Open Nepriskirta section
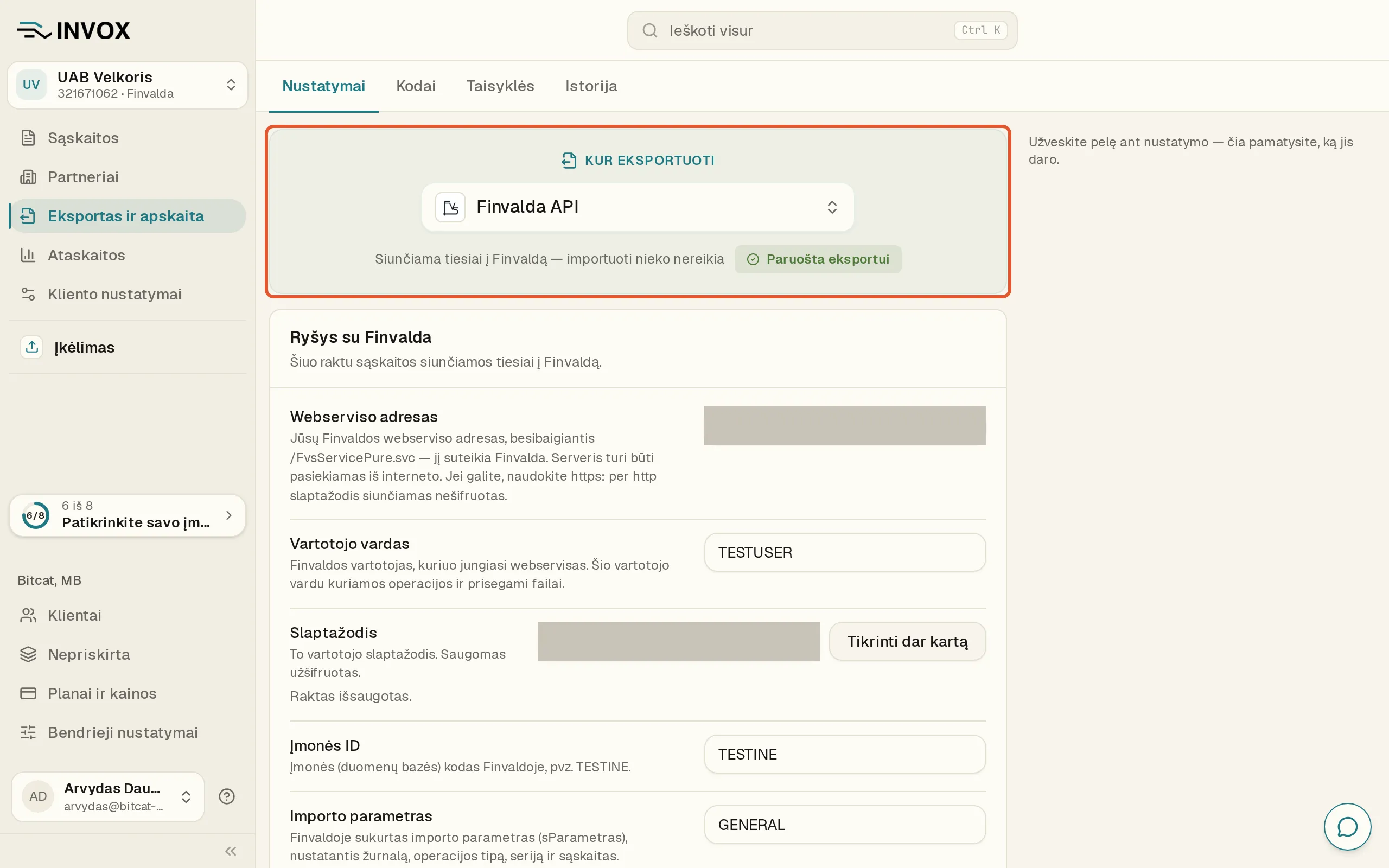The image size is (1389, 868). coord(128,654)
